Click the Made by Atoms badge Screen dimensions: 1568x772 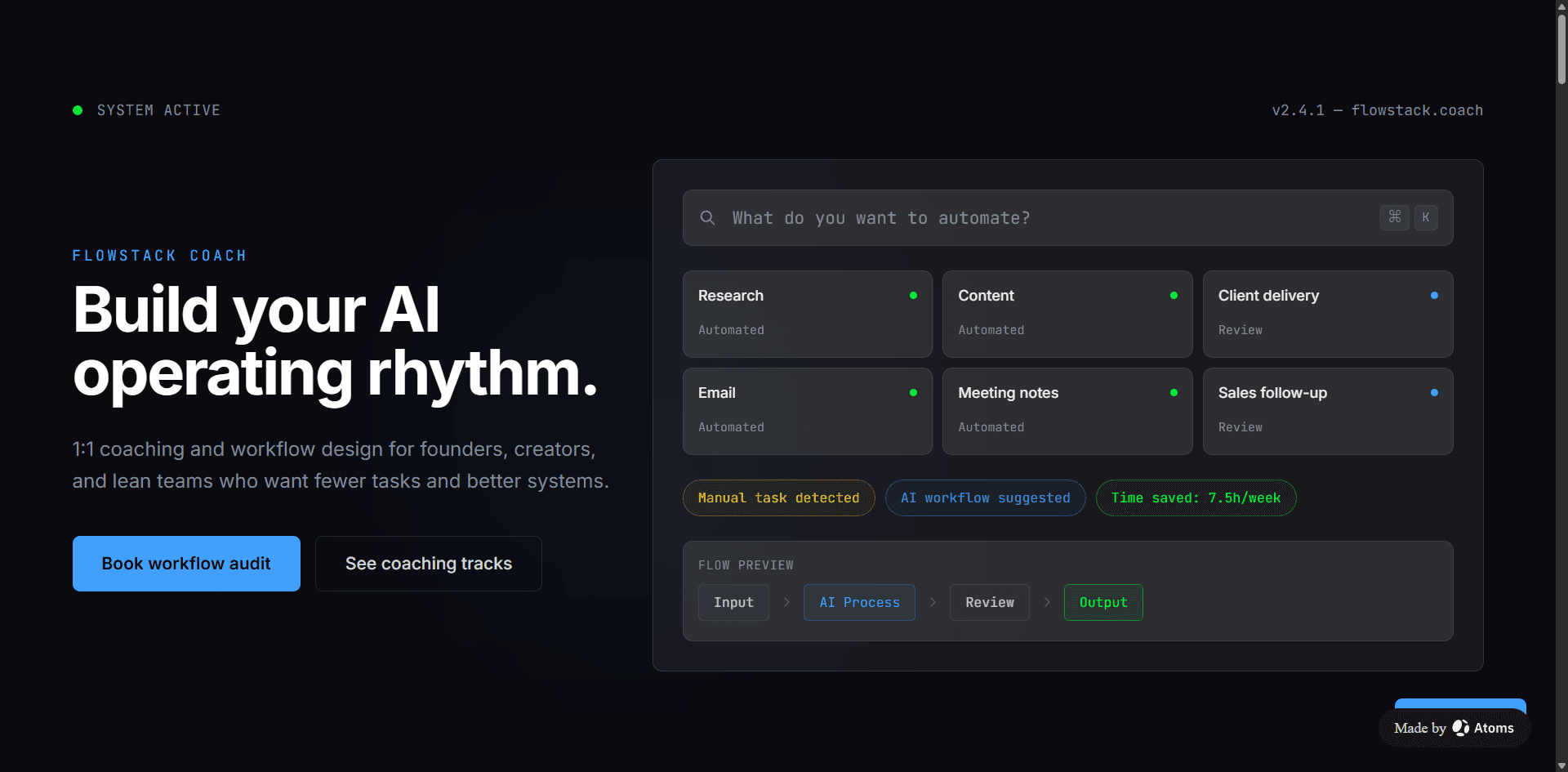[1454, 728]
